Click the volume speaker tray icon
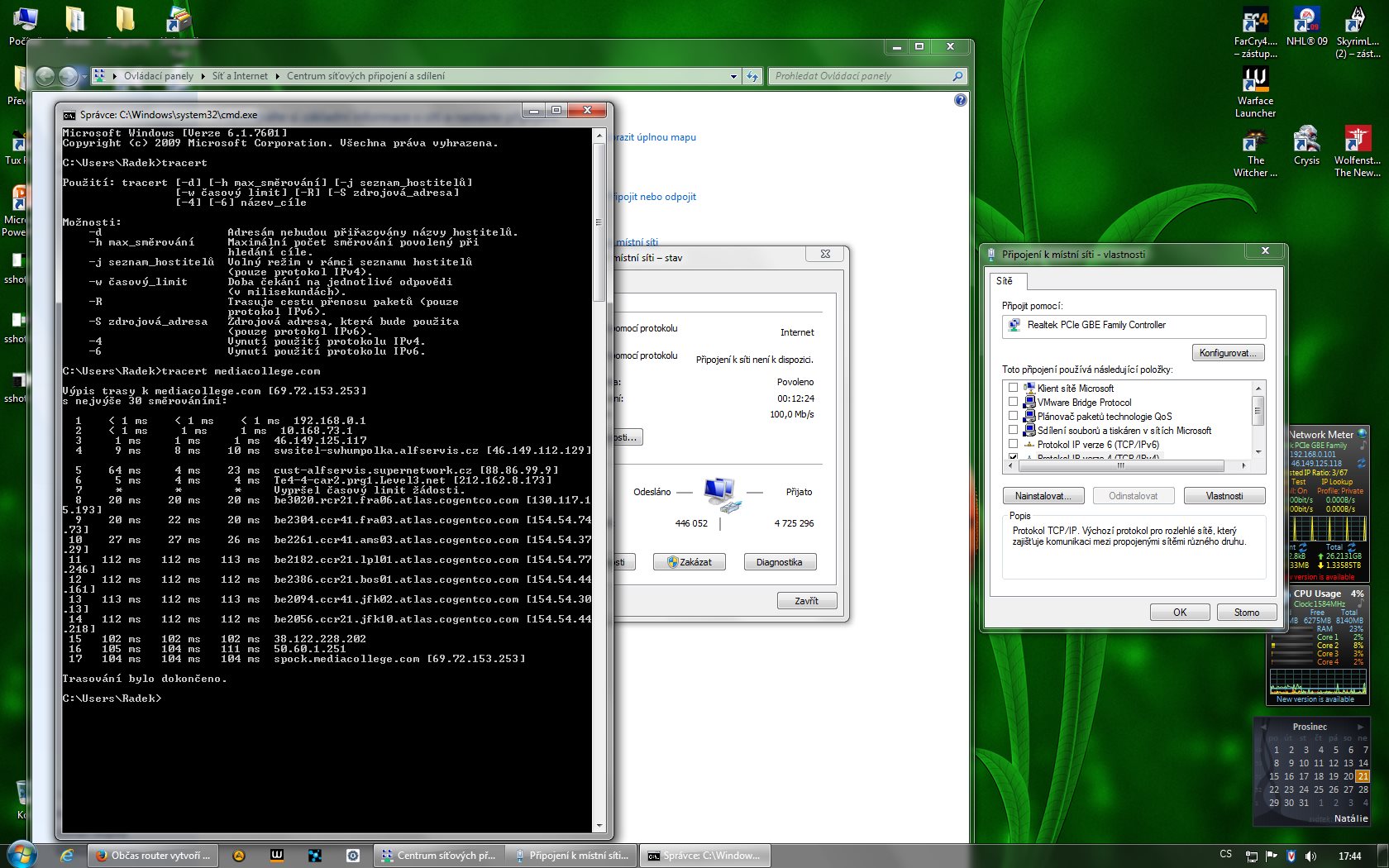 (1310, 856)
